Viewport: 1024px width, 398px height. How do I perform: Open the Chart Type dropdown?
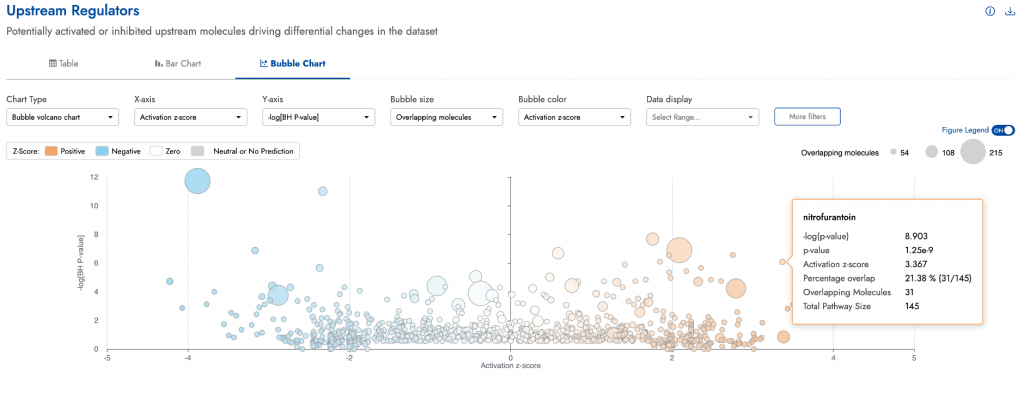click(62, 117)
